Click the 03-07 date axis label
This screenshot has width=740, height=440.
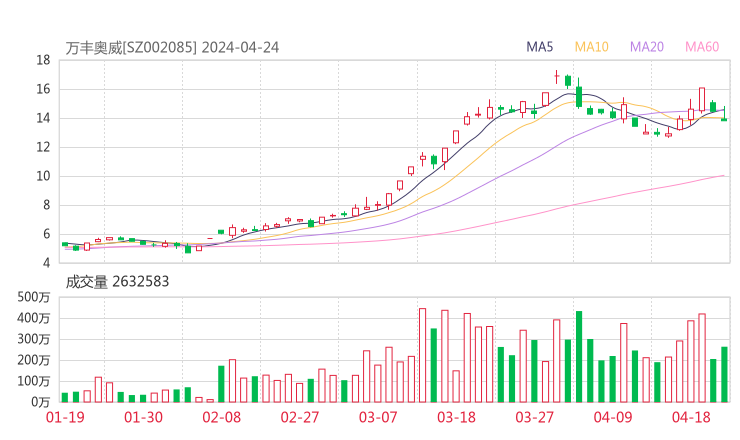378,417
